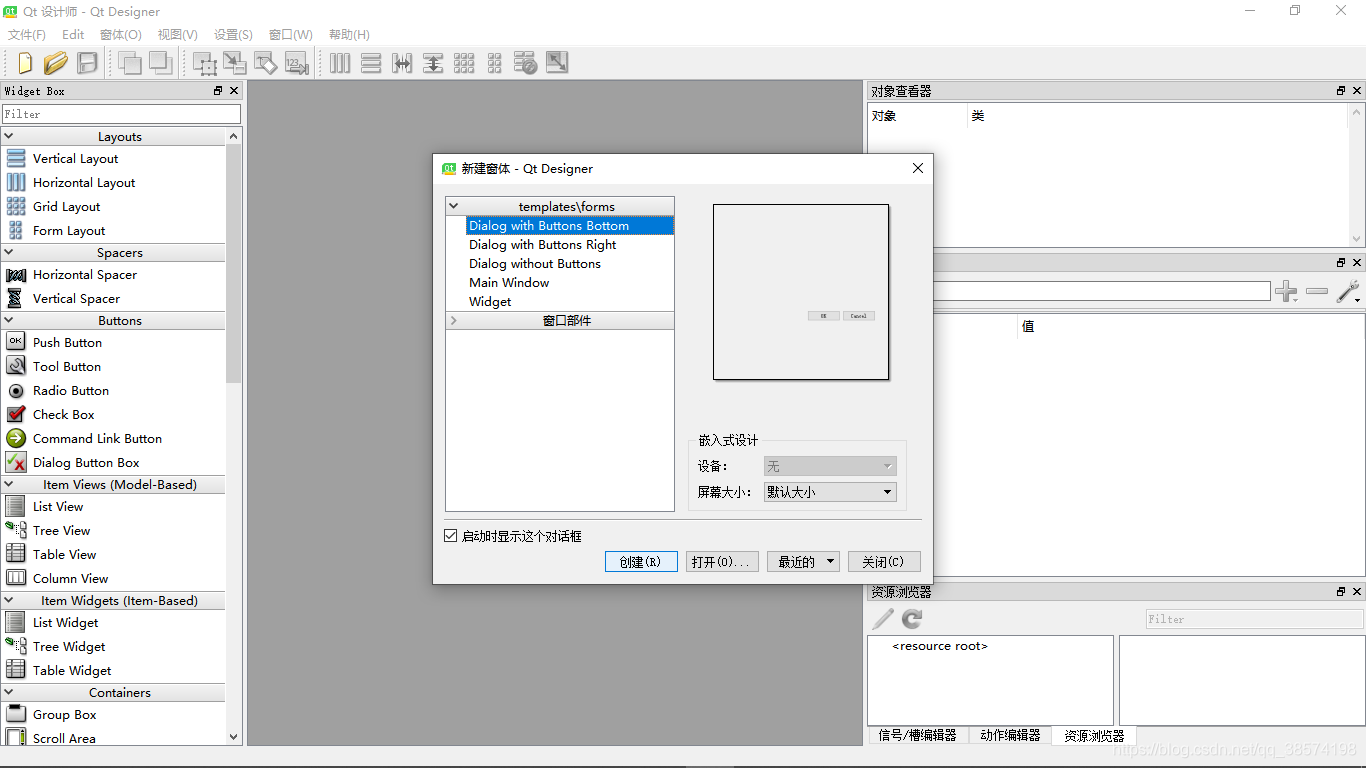
Task: Toggle the show dialog on startup checkbox
Action: [450, 536]
